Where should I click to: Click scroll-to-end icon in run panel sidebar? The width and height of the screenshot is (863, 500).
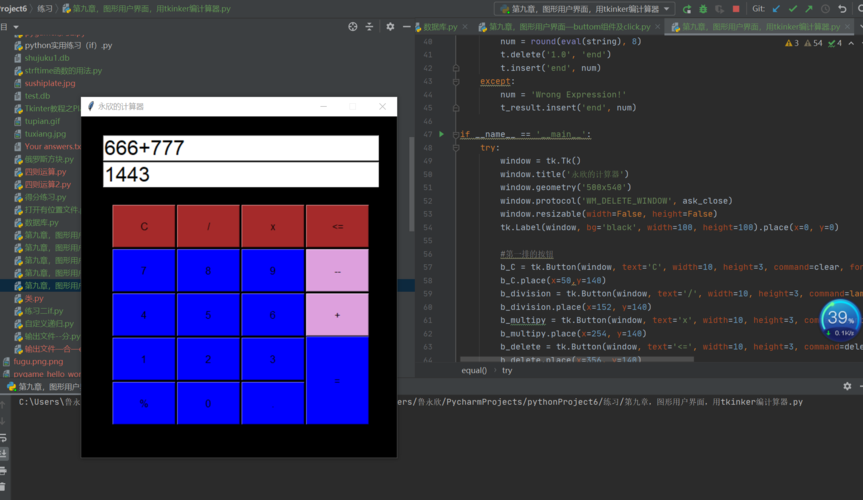[x=3, y=454]
